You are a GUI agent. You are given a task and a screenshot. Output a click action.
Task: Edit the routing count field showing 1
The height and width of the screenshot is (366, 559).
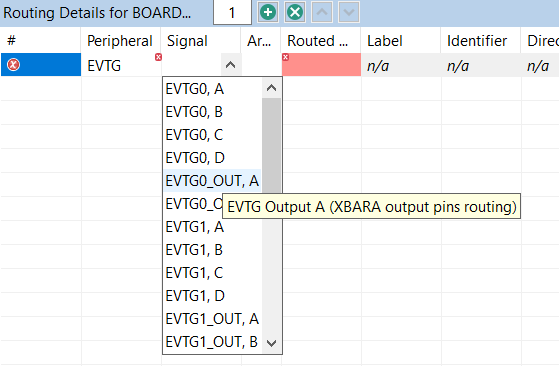(x=232, y=13)
